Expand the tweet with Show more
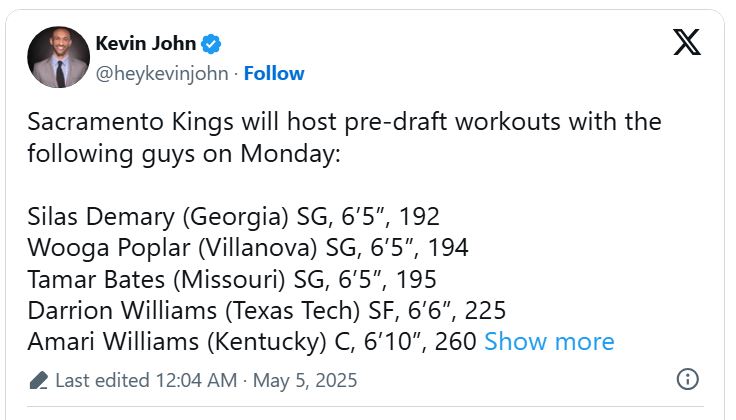Viewport: 736px width, 420px height. pos(549,342)
